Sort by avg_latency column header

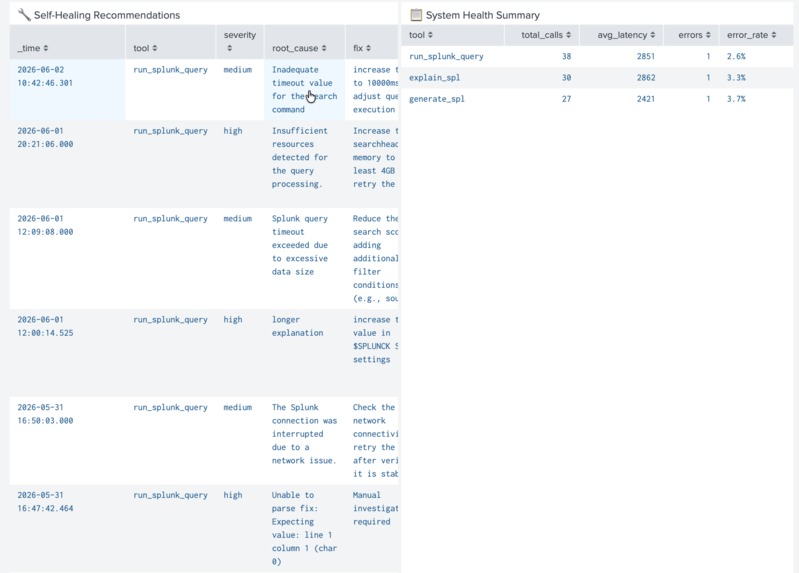626,35
